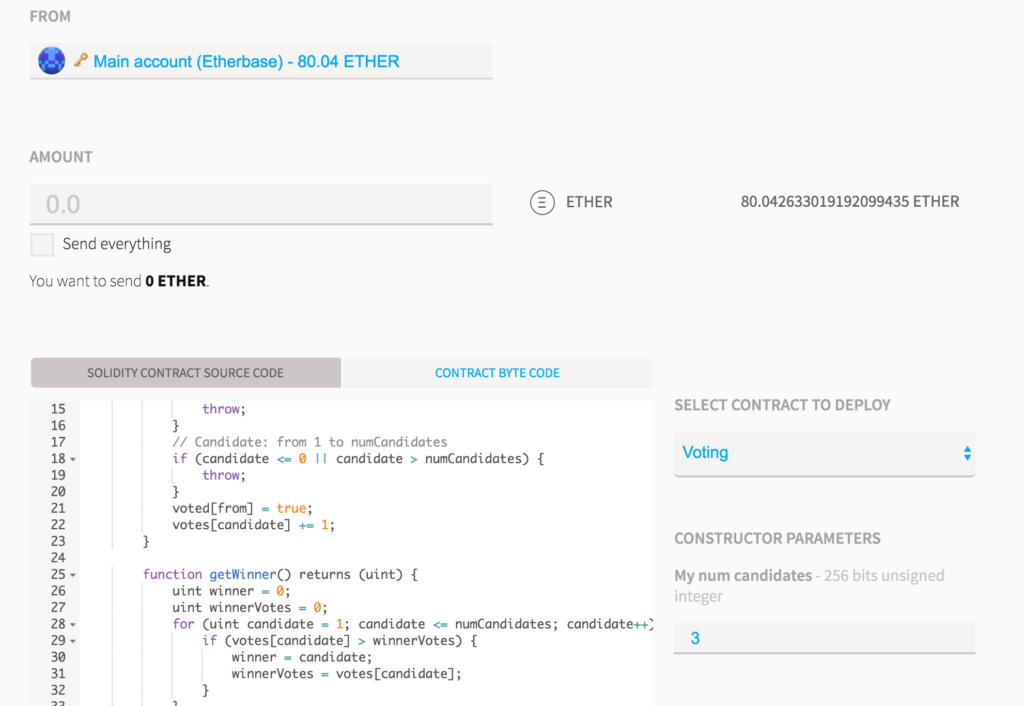This screenshot has width=1024, height=706.
Task: Switch to Solidity Contract Source Code tab
Action: click(185, 373)
